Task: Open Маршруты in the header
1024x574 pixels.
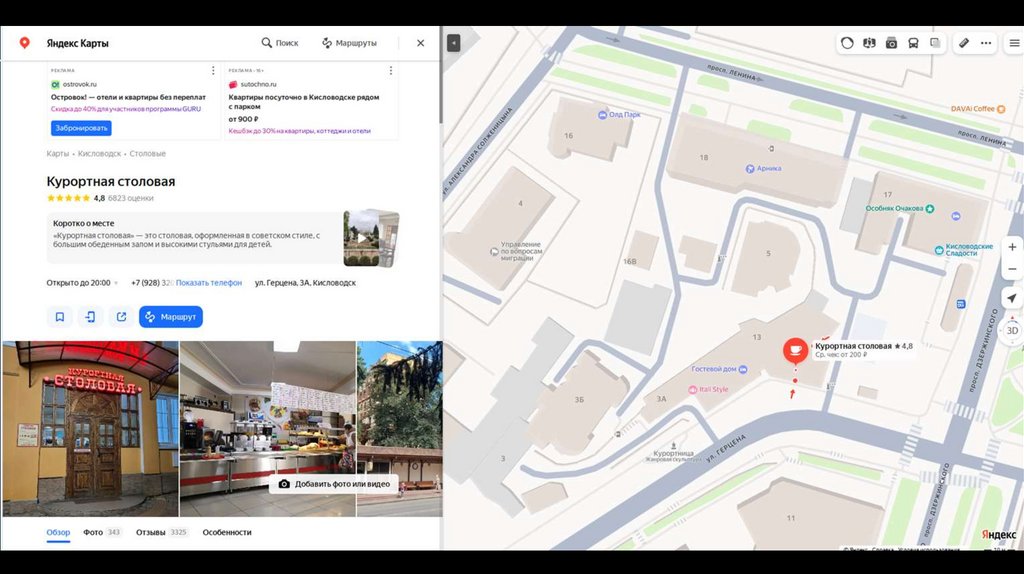Action: click(349, 43)
